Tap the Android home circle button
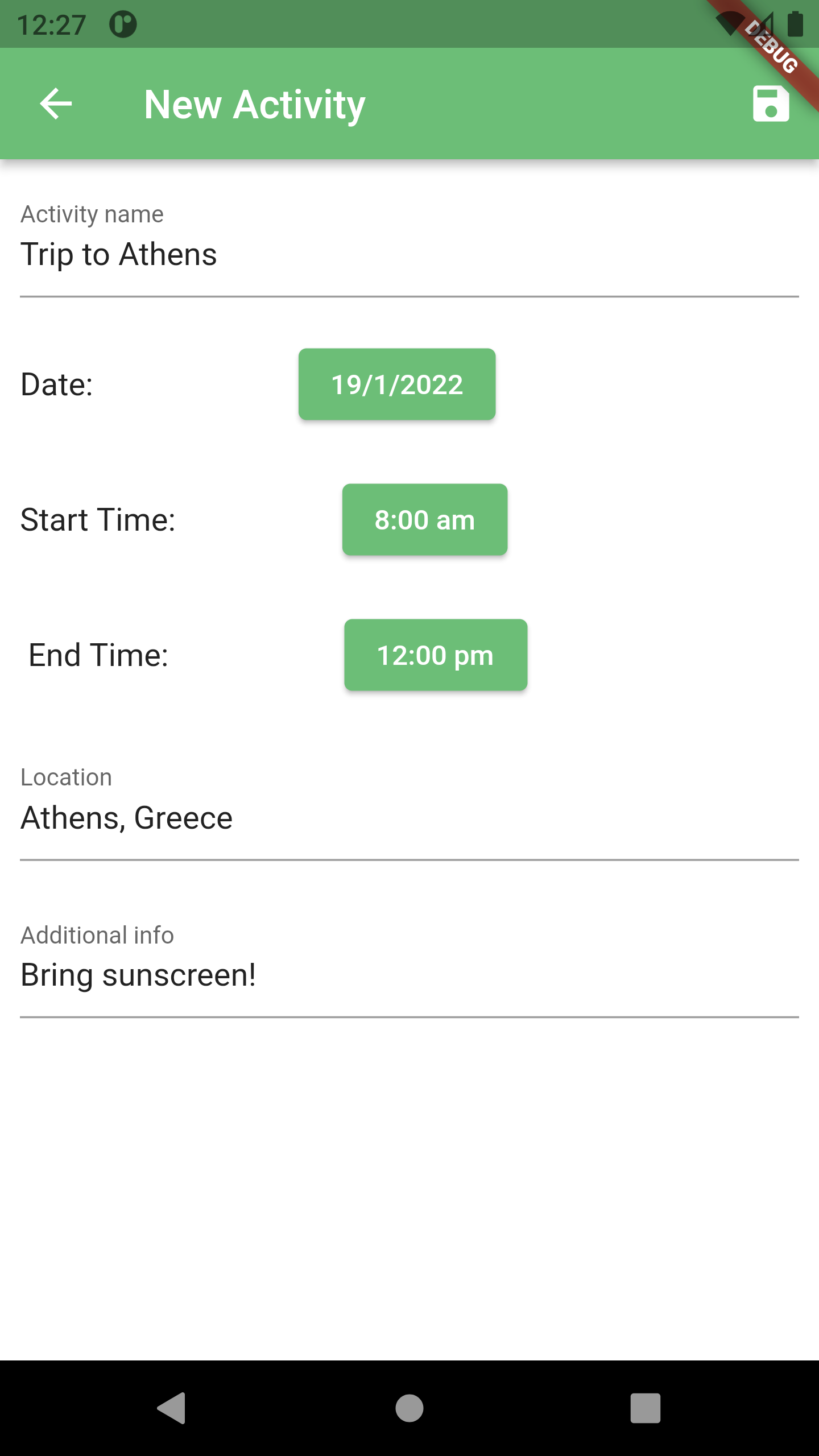Image resolution: width=819 pixels, height=1456 pixels. [x=409, y=1408]
